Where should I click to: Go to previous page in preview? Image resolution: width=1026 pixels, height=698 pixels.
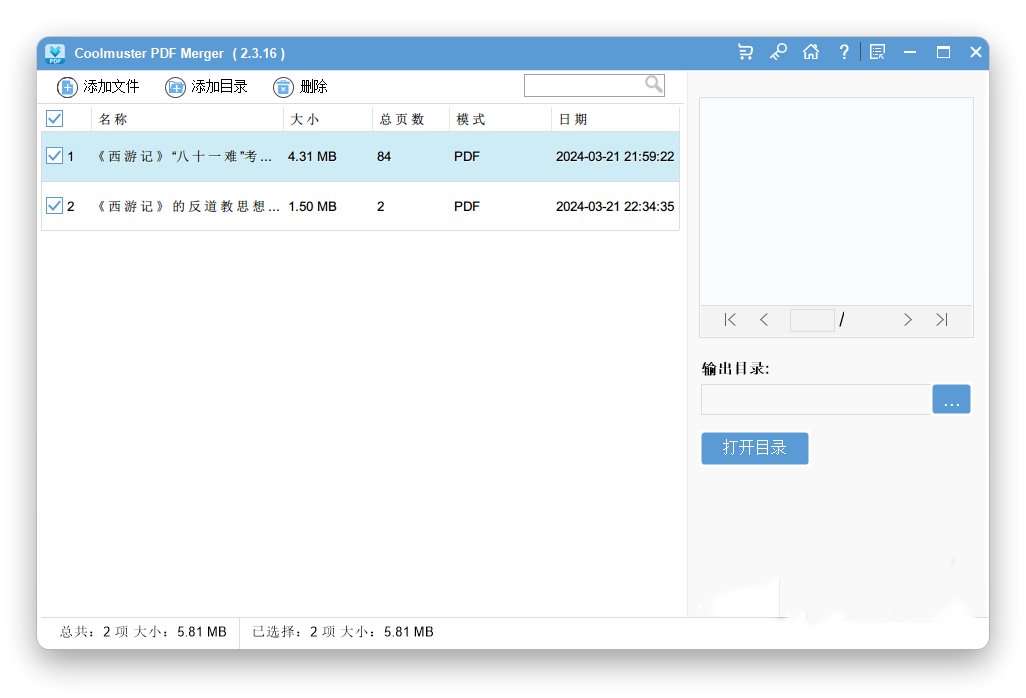(764, 320)
